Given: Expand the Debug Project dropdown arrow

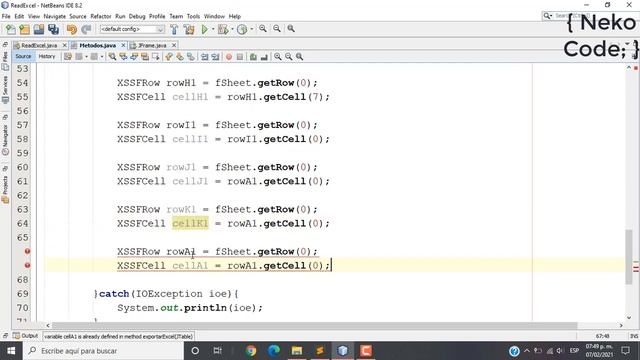Looking at the screenshot, I should click(x=232, y=29).
